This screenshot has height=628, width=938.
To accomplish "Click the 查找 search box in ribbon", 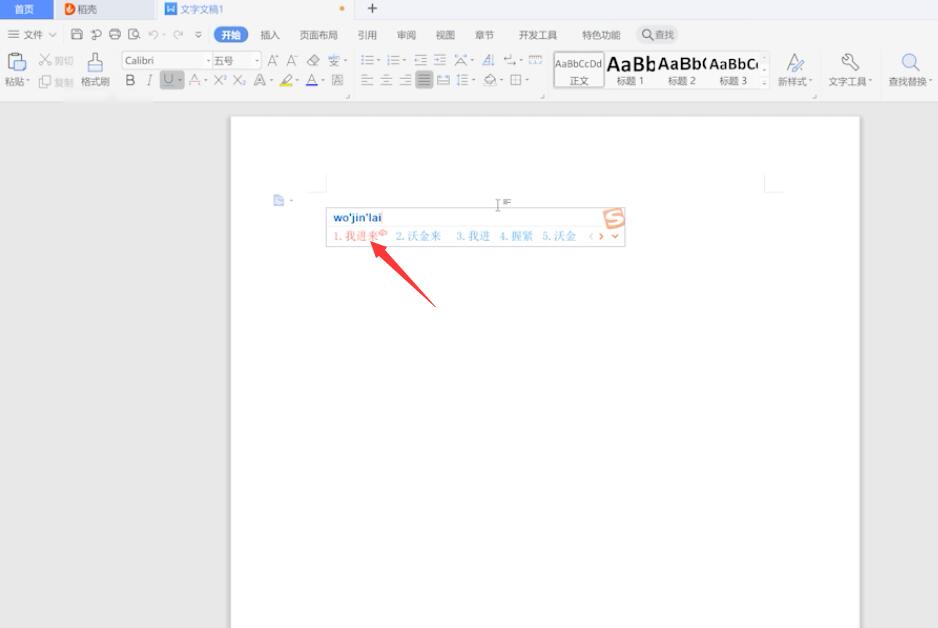I will coord(657,35).
